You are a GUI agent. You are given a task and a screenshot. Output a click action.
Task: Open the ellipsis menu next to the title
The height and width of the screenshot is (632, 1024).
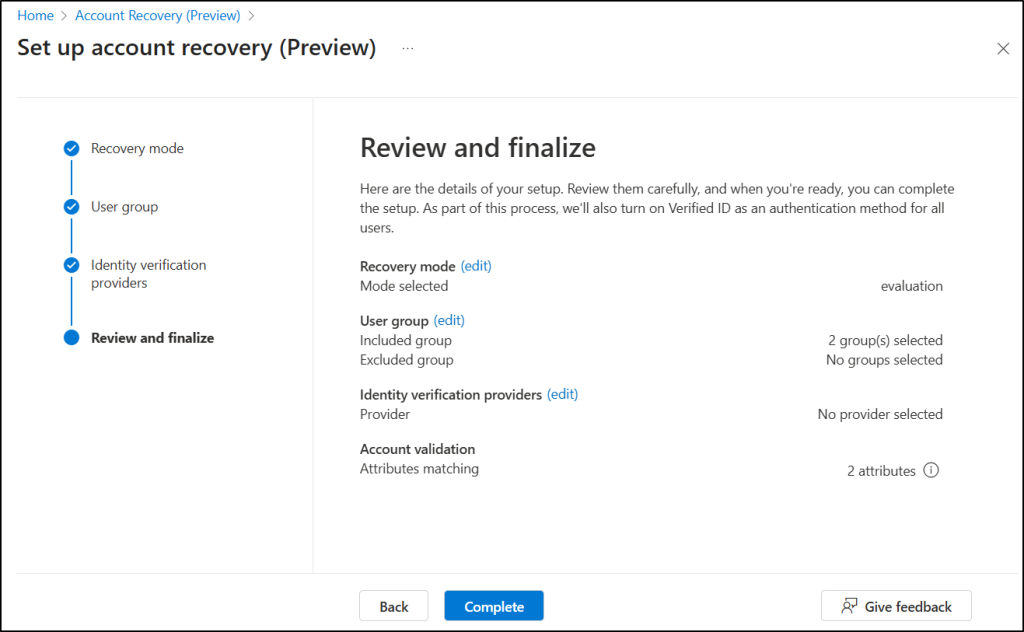(407, 48)
